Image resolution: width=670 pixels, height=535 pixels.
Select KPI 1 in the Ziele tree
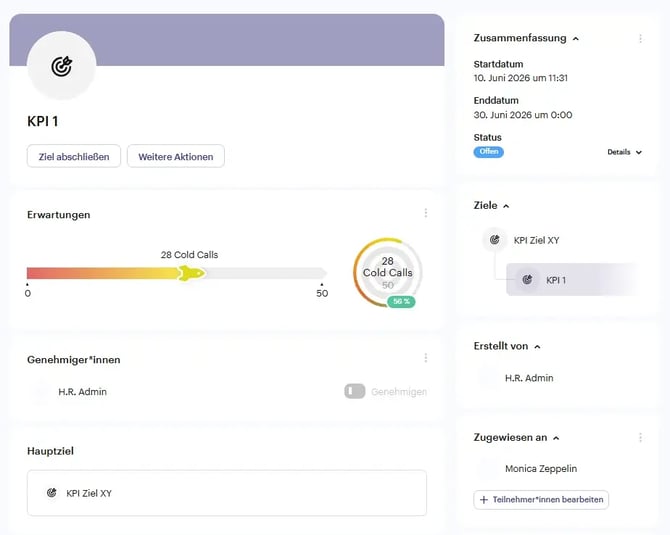[x=570, y=280]
